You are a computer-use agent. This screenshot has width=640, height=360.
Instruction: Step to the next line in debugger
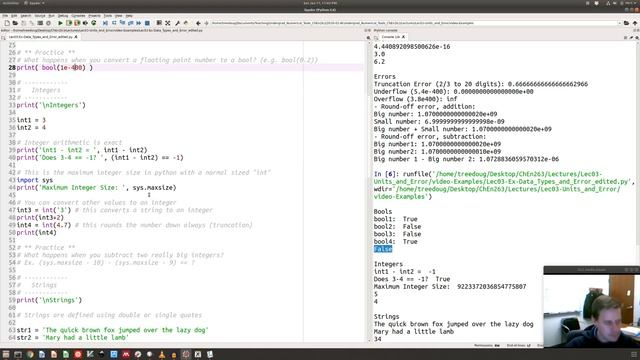pyautogui.click(x=114, y=23)
